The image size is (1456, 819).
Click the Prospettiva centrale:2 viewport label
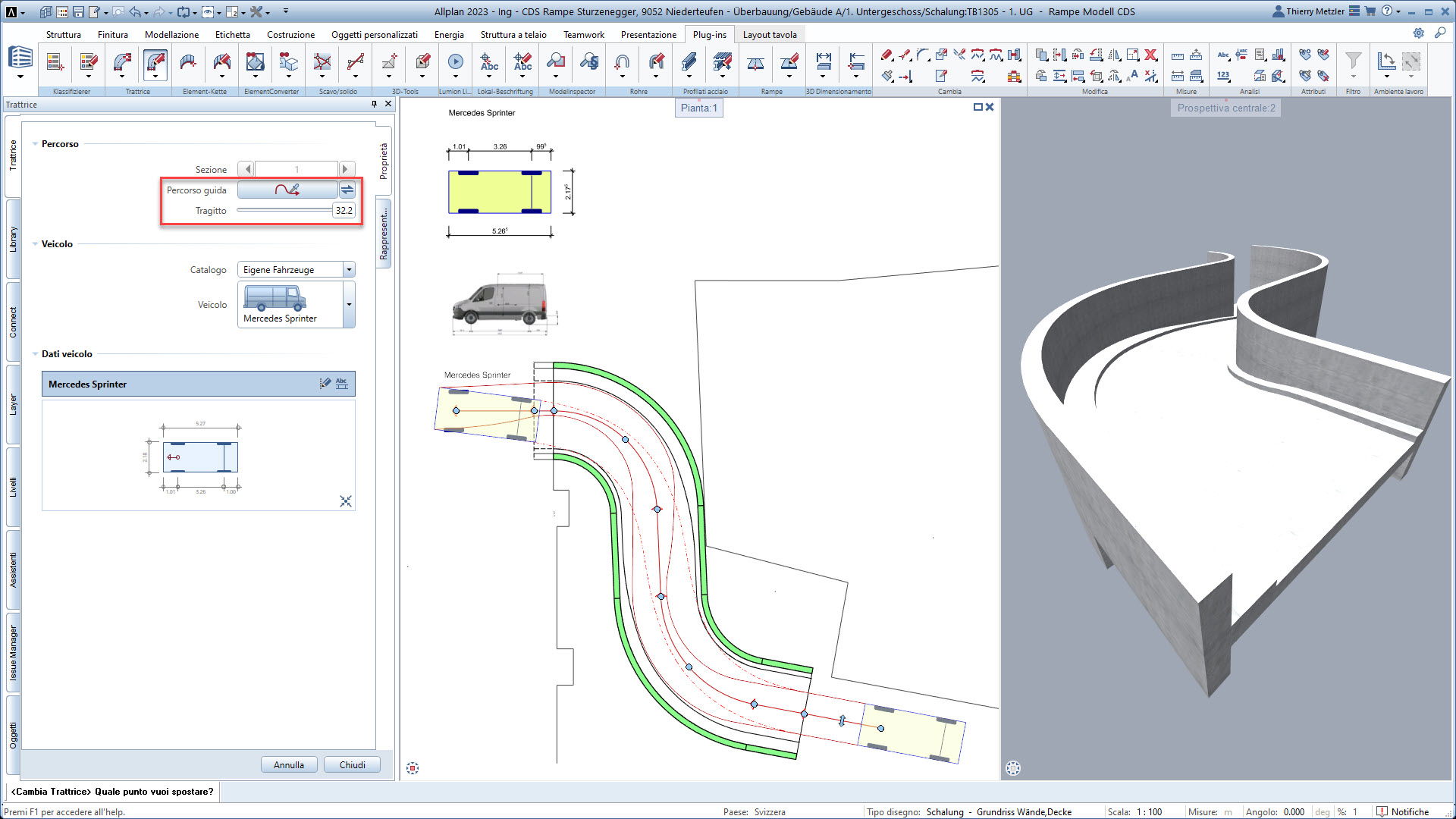coord(1225,108)
